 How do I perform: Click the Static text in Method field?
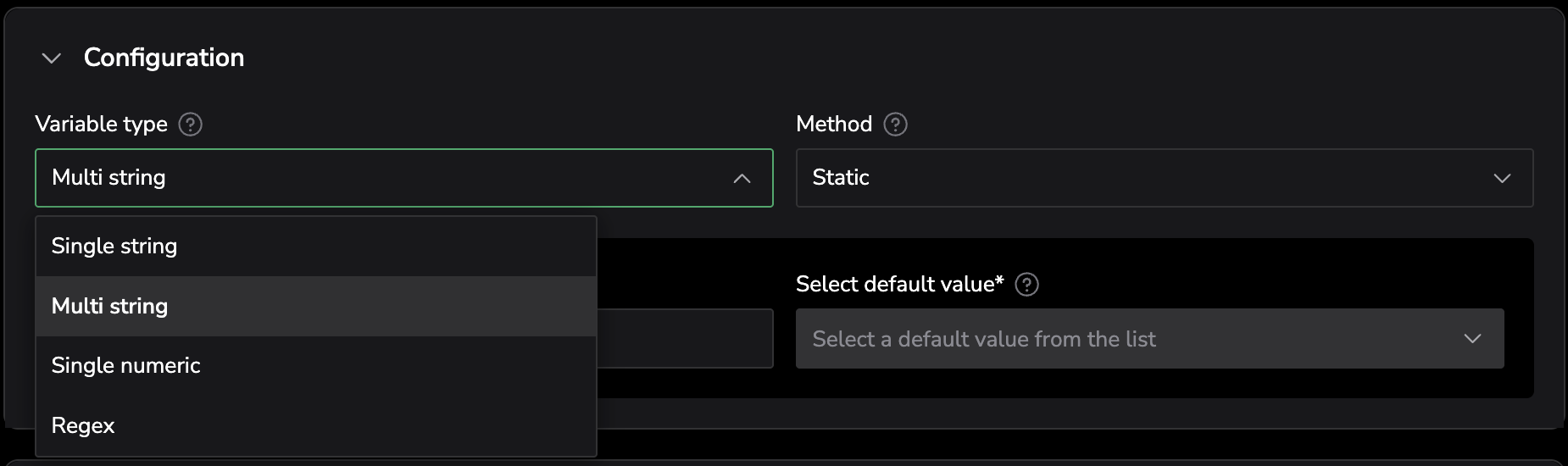840,178
